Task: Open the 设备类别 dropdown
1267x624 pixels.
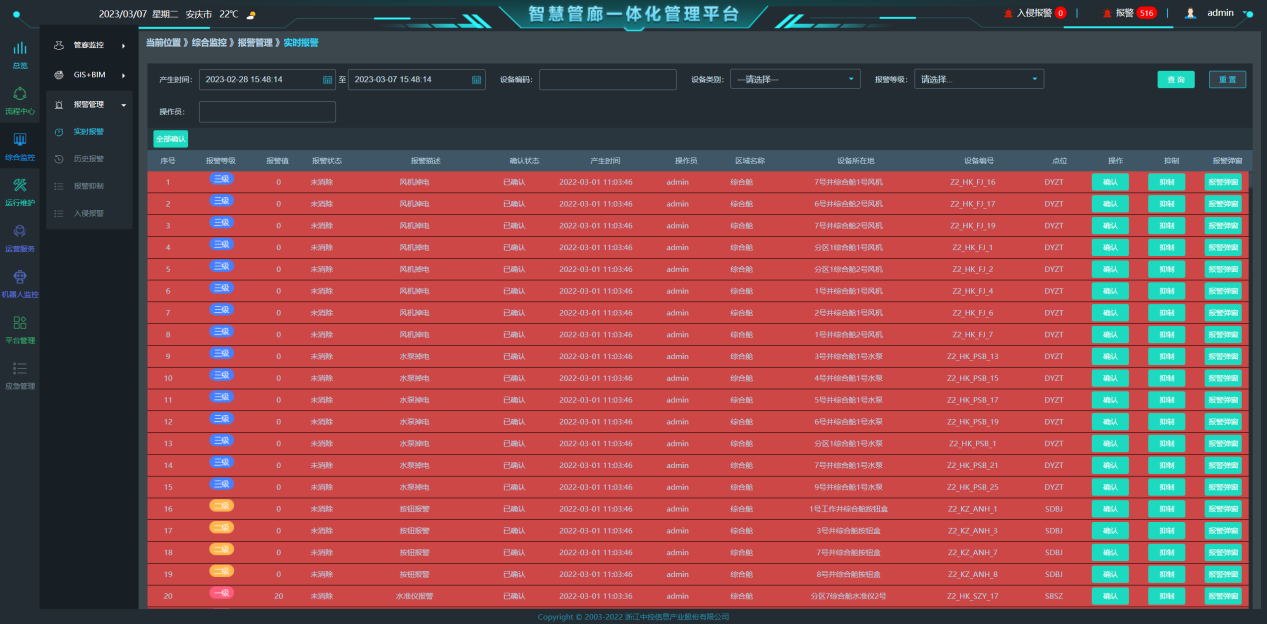Action: (796, 79)
